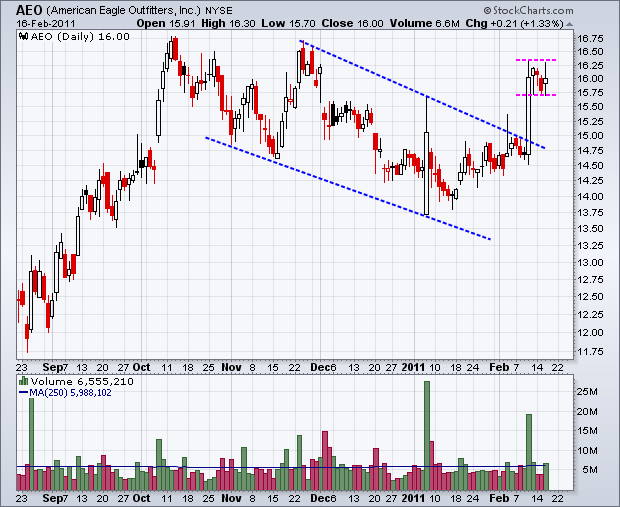Image resolution: width=620 pixels, height=507 pixels.
Task: Click the Dec6 label on lower date axis
Action: (323, 498)
